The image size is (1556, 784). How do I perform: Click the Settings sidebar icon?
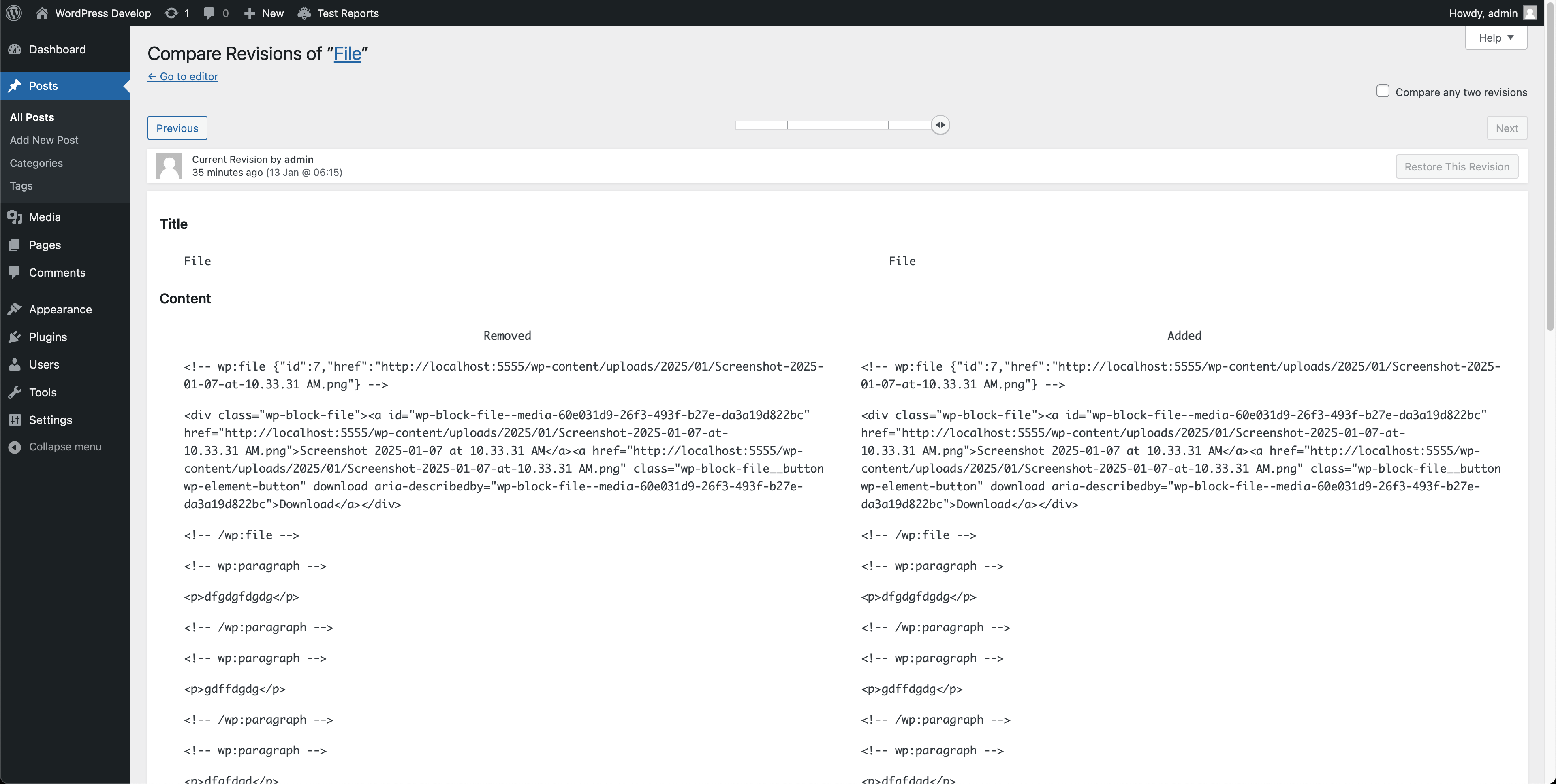point(15,420)
